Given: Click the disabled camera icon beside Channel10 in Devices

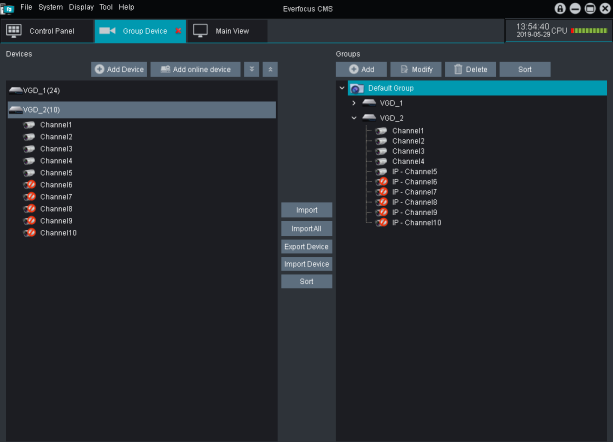Looking at the screenshot, I should click(x=29, y=233).
